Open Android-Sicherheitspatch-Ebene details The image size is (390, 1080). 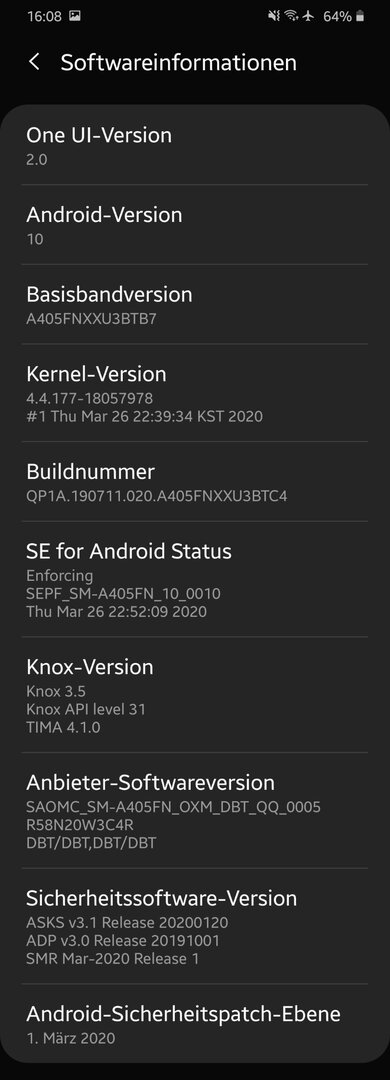tap(195, 1024)
